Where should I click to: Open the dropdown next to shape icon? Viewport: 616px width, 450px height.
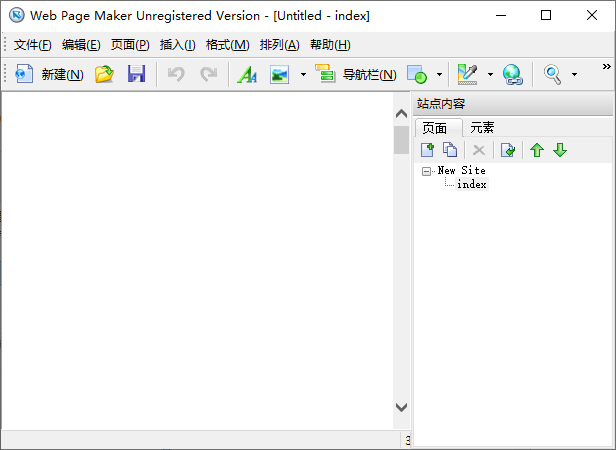[x=439, y=74]
